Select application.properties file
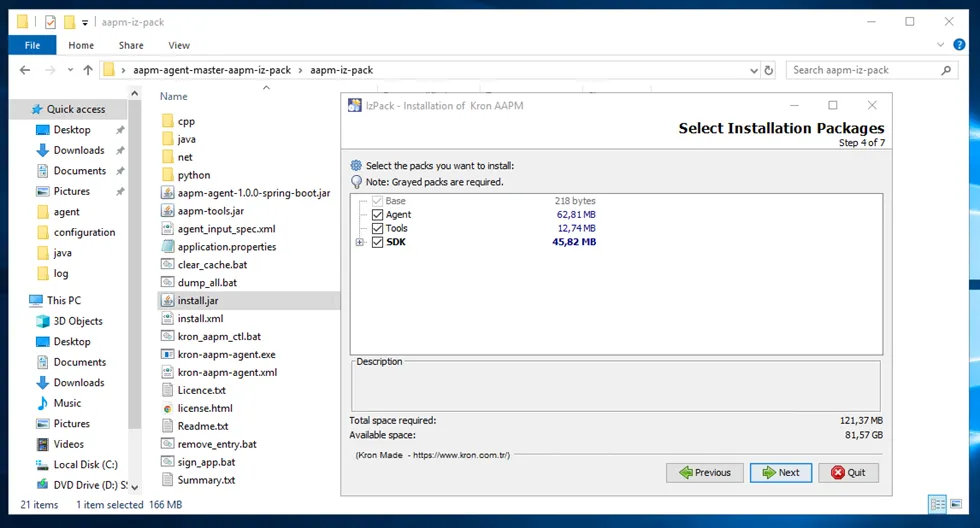Viewport: 980px width, 528px height. pos(227,247)
